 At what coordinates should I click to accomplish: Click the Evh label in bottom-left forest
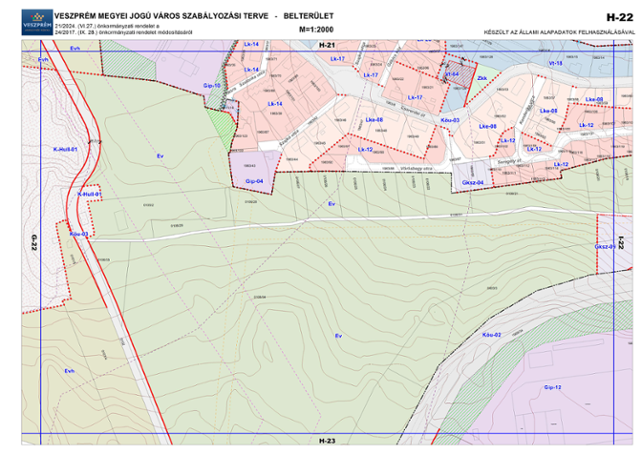[70, 371]
